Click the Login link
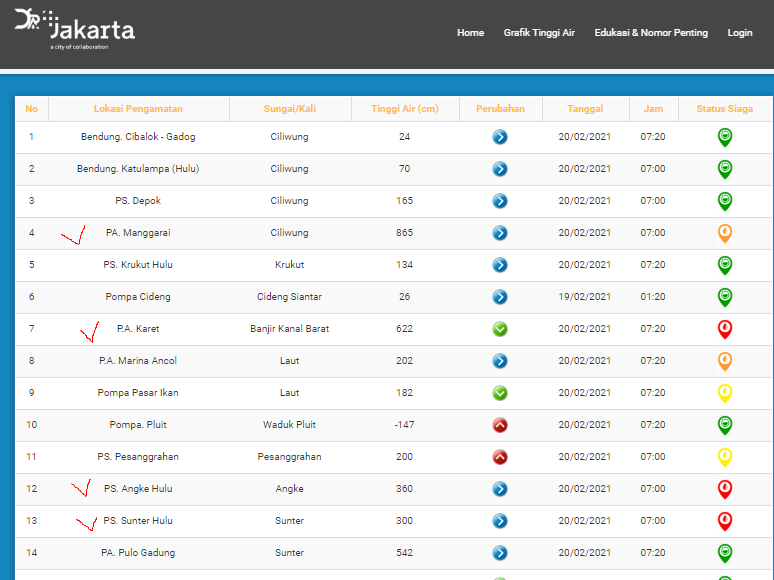The height and width of the screenshot is (580, 774). [740, 33]
